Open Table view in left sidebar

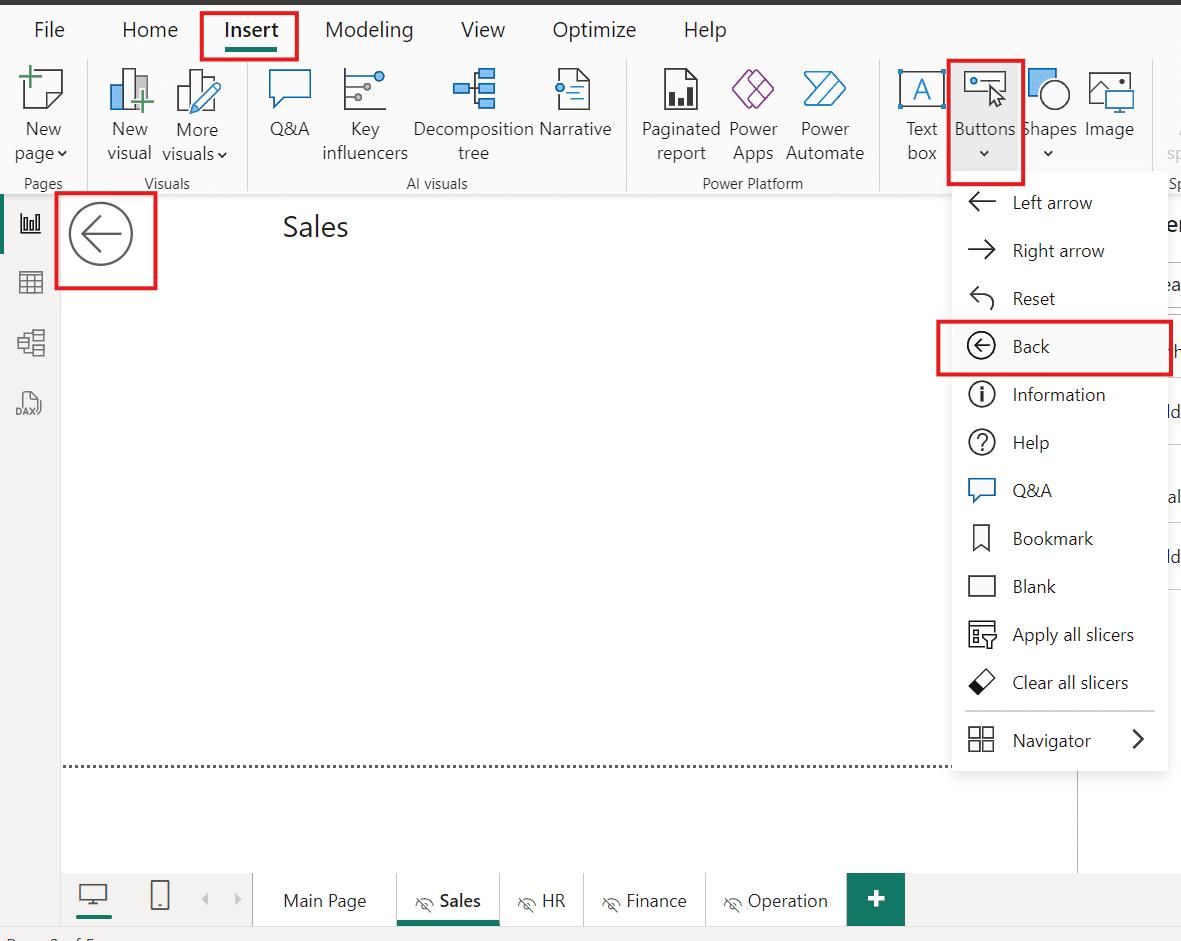(31, 283)
